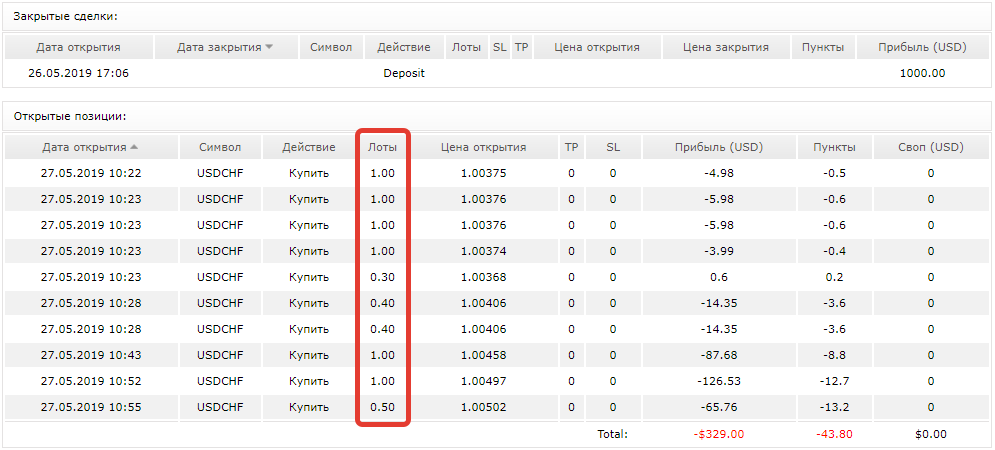Click the 26.05.2019 17:06 opening date
Image resolution: width=995 pixels, height=450 pixels.
click(x=78, y=73)
